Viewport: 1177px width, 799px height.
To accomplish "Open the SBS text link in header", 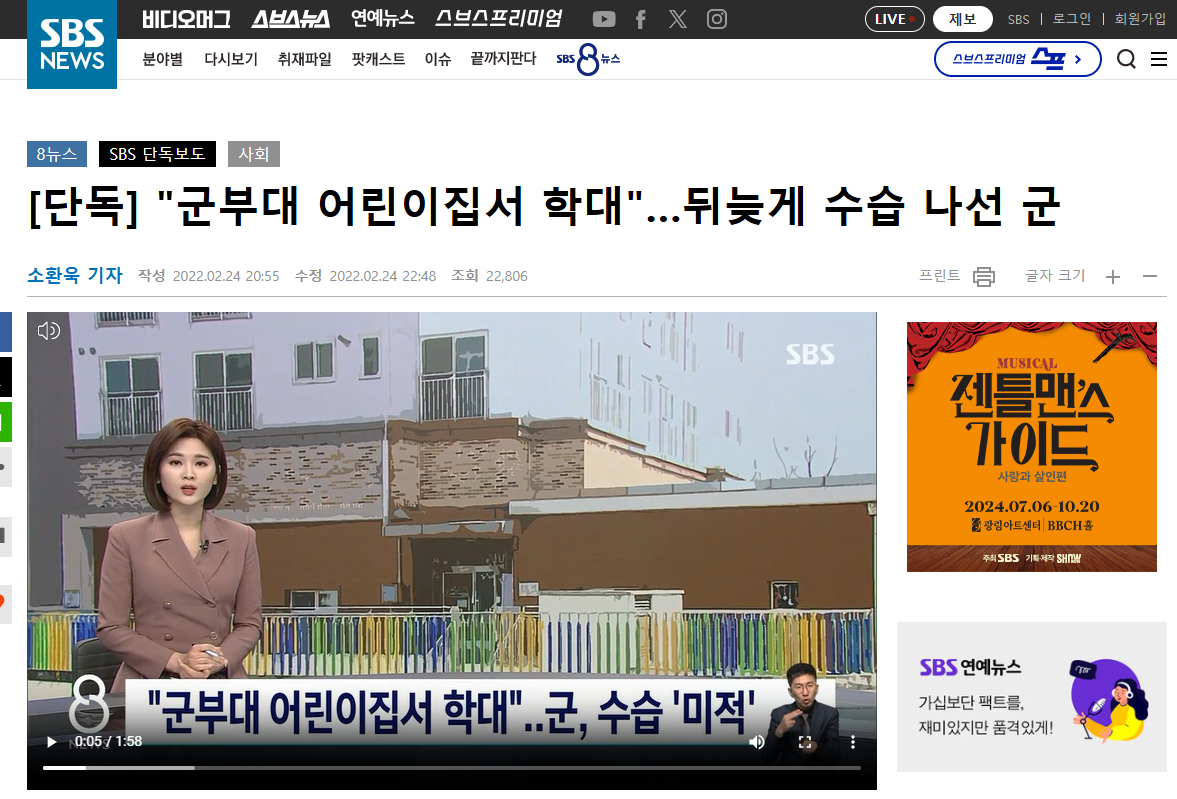I will point(1019,20).
